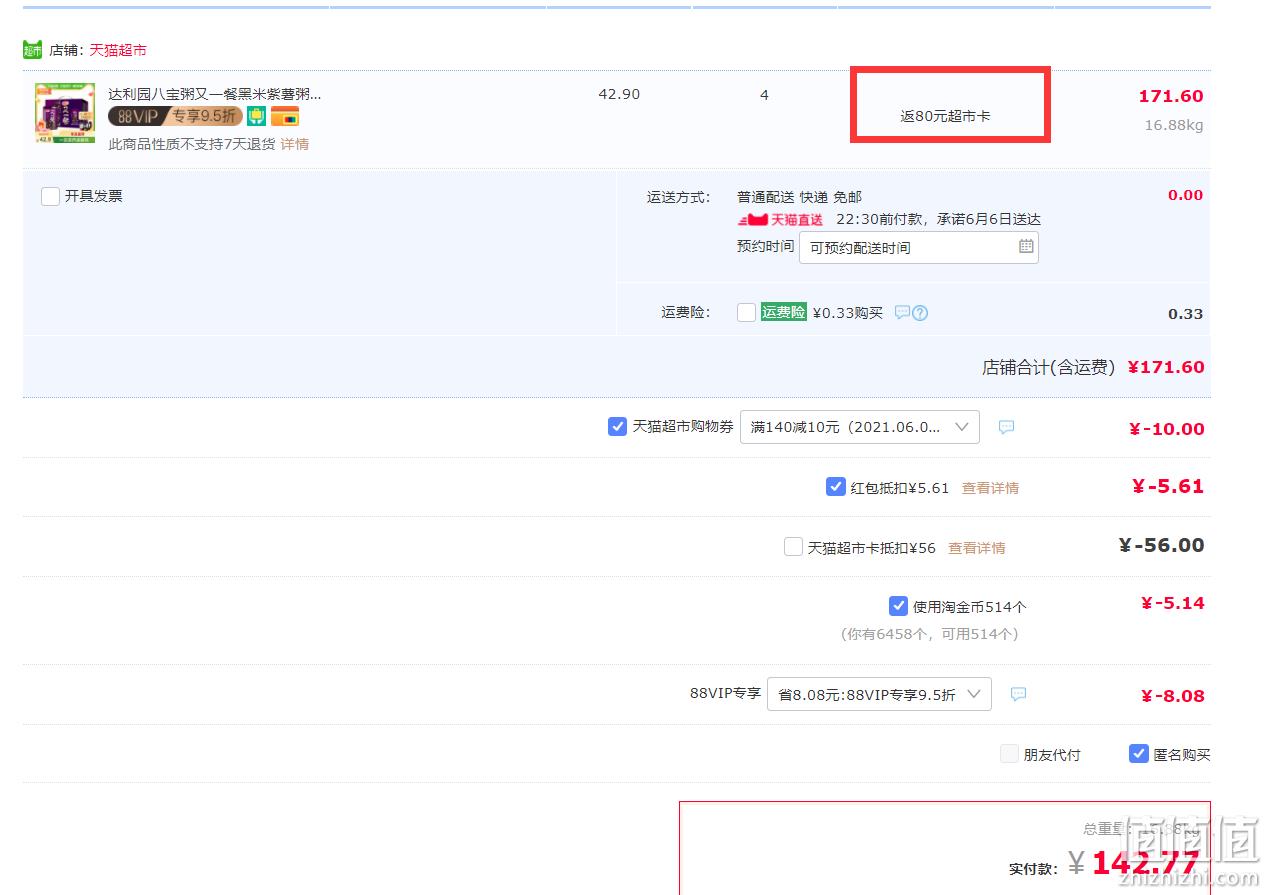The image size is (1268, 895).
Task: Click the shipping fee 0.00
Action: tap(1186, 195)
